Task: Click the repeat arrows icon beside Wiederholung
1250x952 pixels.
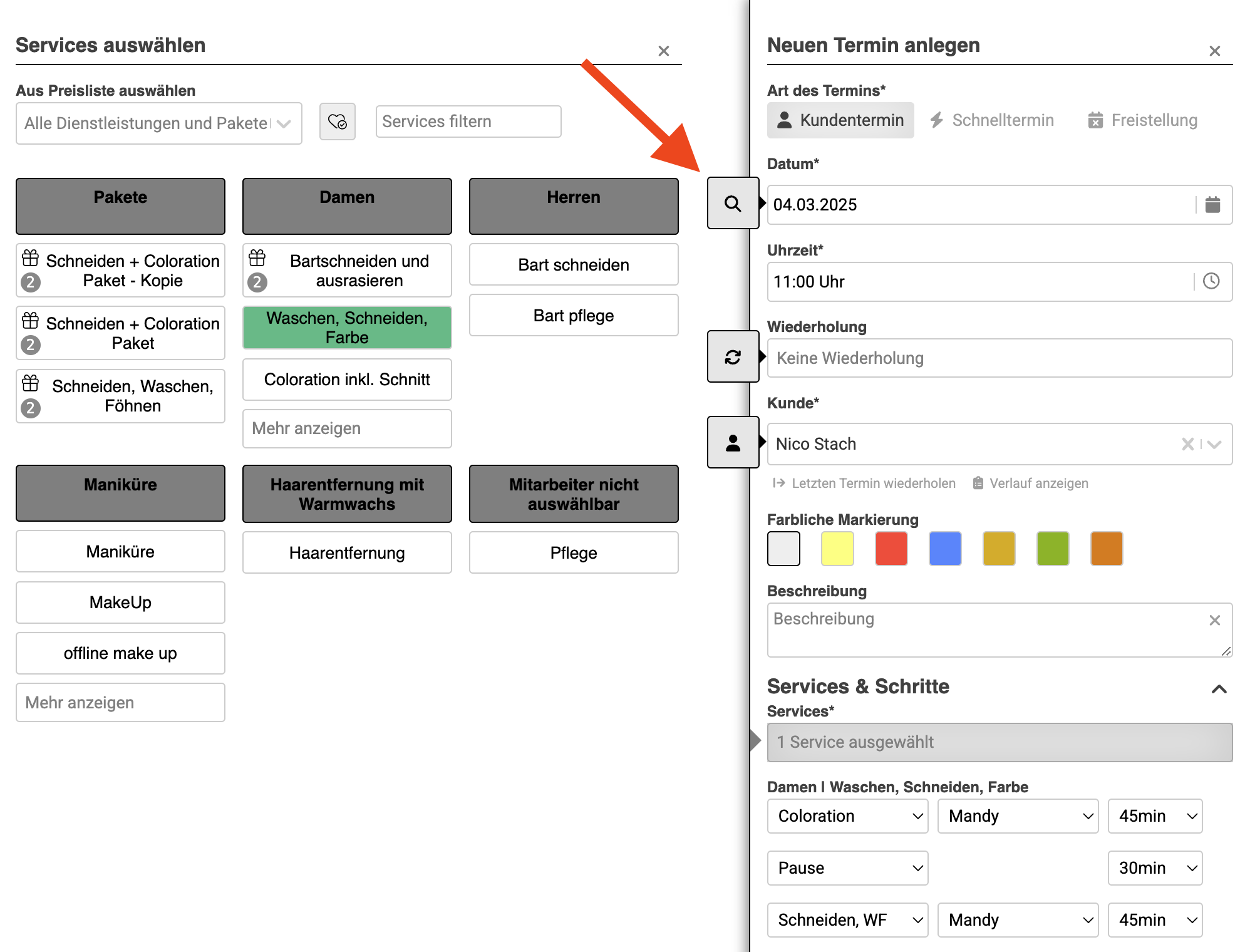Action: coord(732,357)
